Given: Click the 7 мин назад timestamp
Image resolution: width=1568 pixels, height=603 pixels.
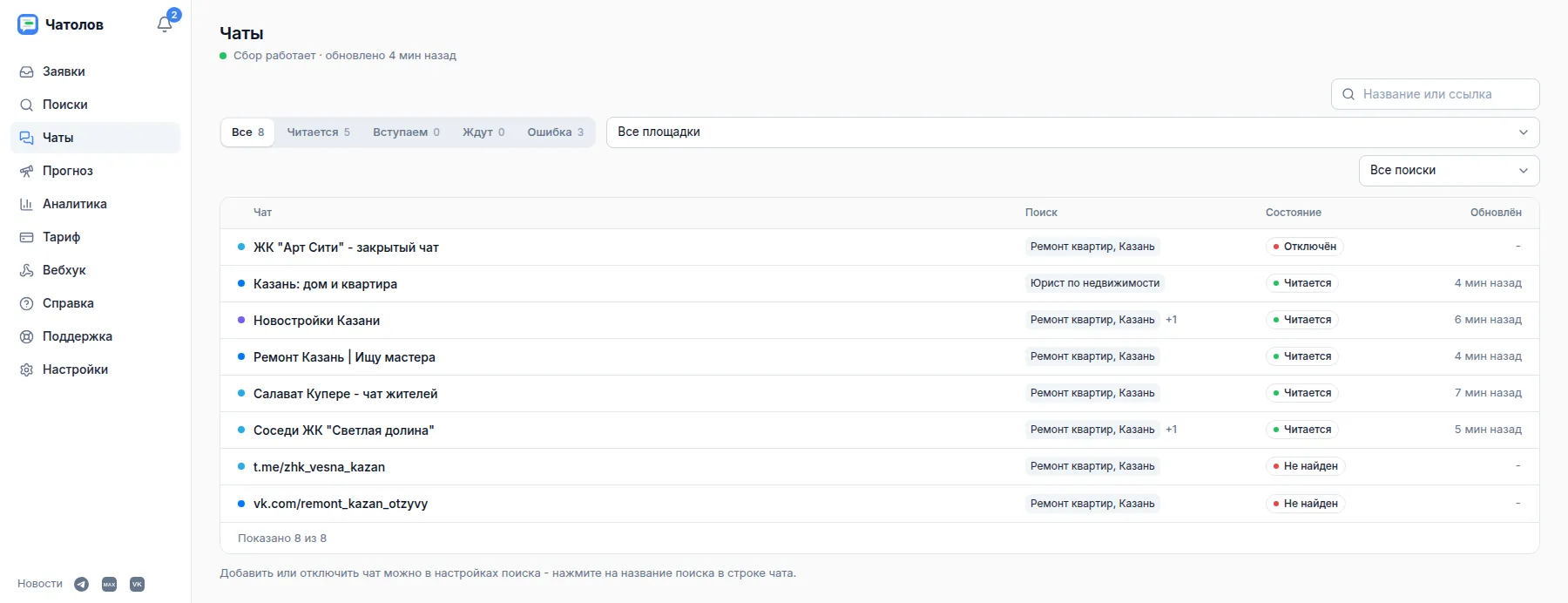Looking at the screenshot, I should pos(1488,393).
